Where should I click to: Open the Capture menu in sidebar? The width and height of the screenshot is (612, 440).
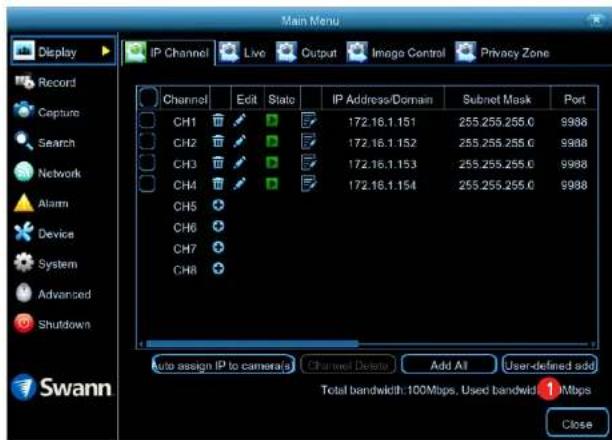point(47,112)
